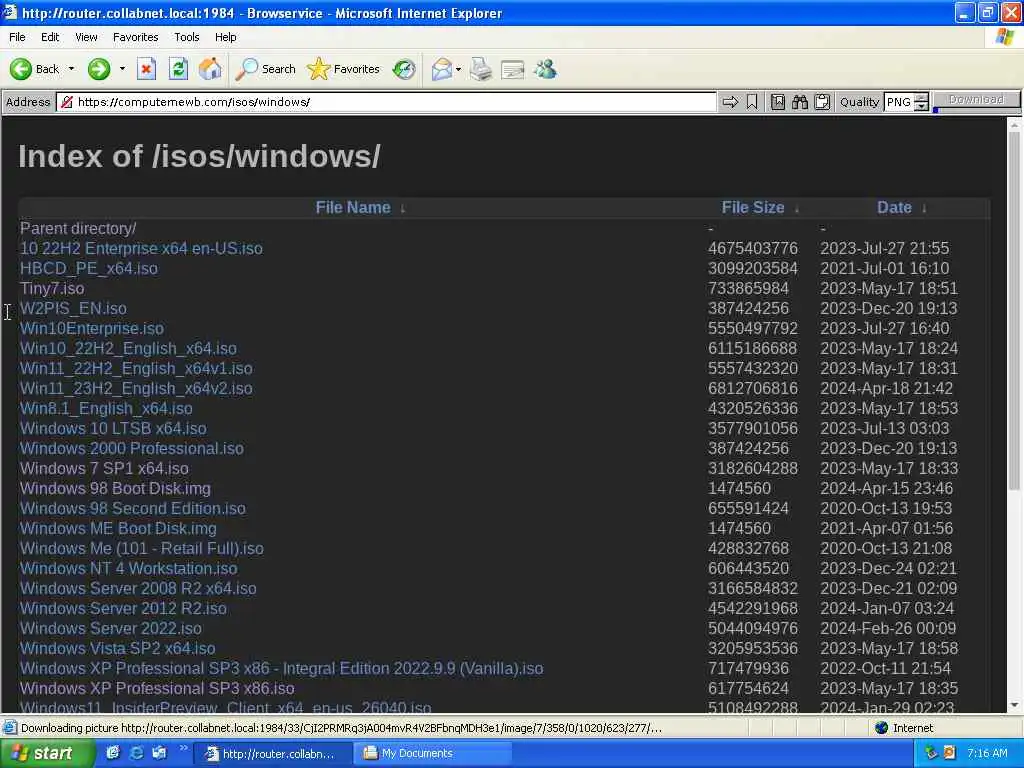The image size is (1024, 768).
Task: Click Browservice bookmark icon
Action: [752, 102]
